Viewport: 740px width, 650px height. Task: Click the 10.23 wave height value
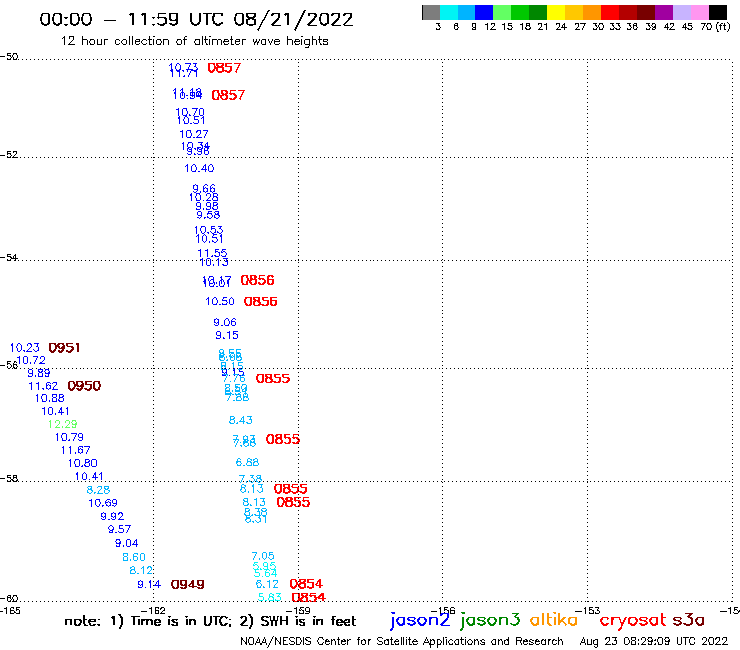(x=25, y=348)
